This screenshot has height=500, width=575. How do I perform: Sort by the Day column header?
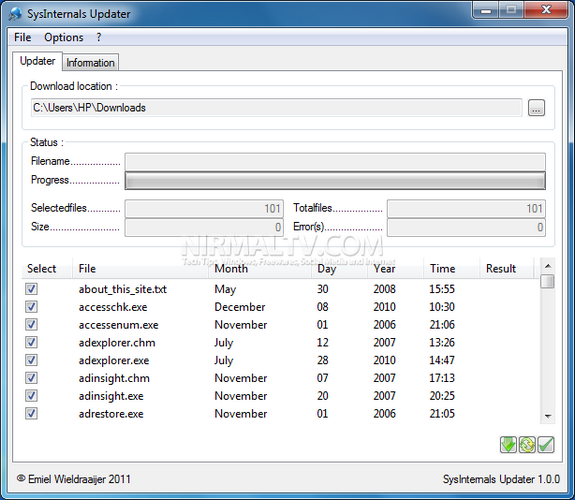340,269
